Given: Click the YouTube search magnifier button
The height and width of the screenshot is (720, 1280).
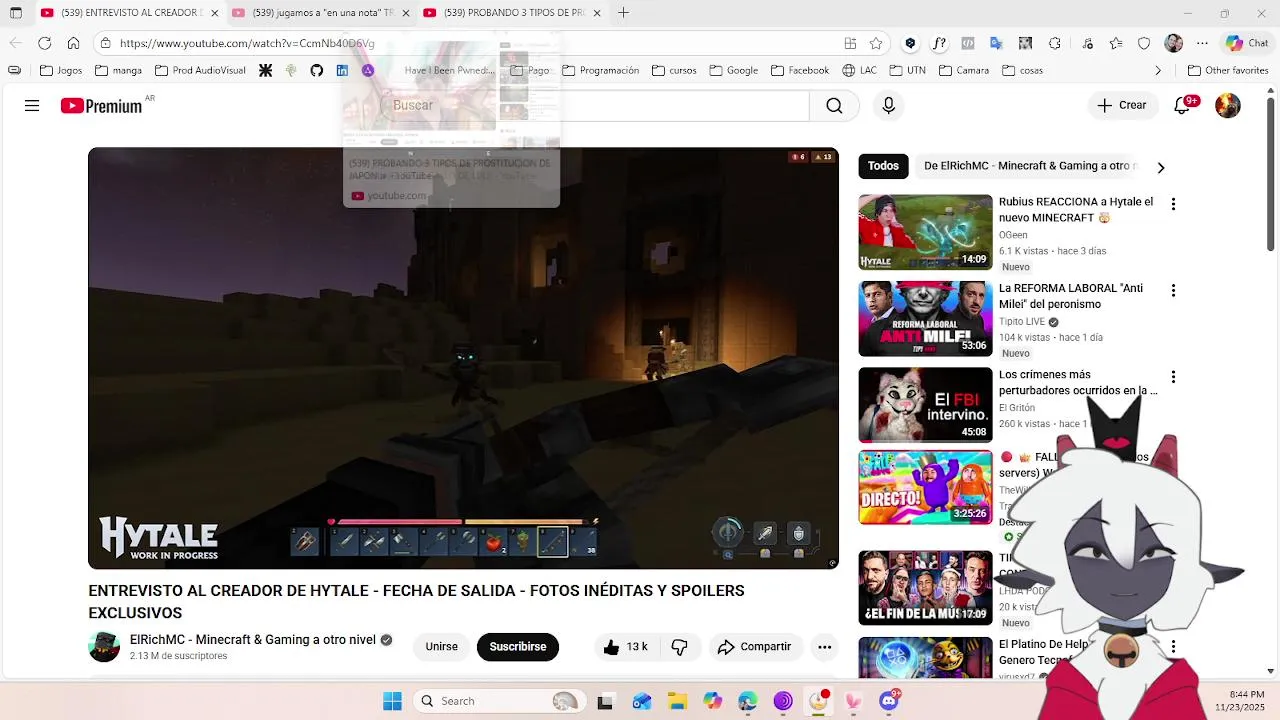Looking at the screenshot, I should (x=834, y=105).
